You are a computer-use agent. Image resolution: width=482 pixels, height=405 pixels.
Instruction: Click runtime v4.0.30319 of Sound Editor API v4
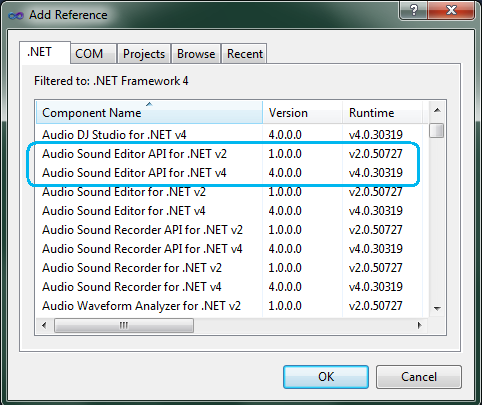376,173
